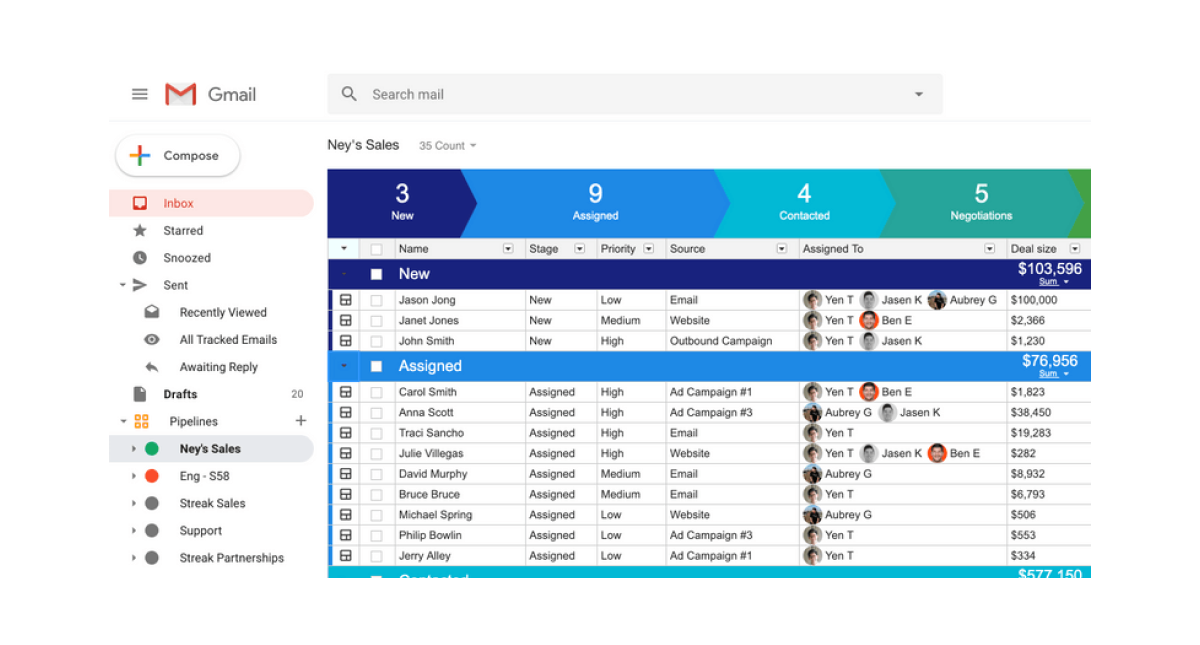1200x645 pixels.
Task: Add a new pipeline with plus icon
Action: (x=300, y=421)
